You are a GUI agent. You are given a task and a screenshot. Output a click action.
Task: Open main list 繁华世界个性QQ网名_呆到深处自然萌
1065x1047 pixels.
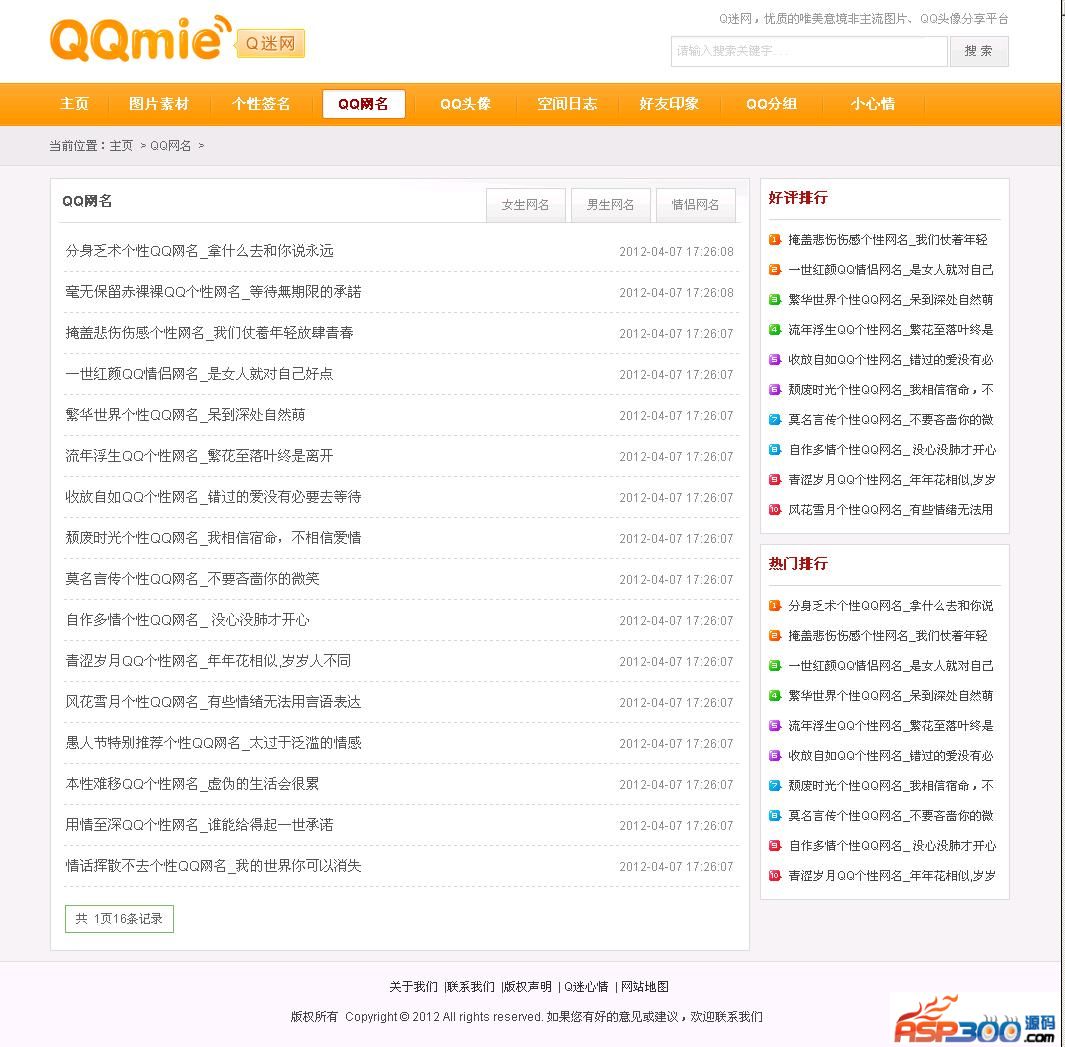pos(185,415)
